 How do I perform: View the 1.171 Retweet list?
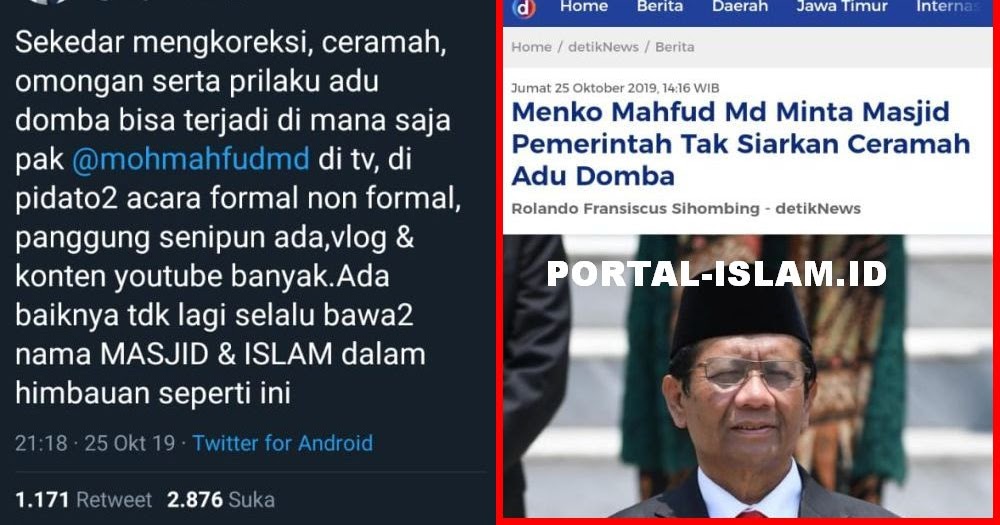click(84, 499)
